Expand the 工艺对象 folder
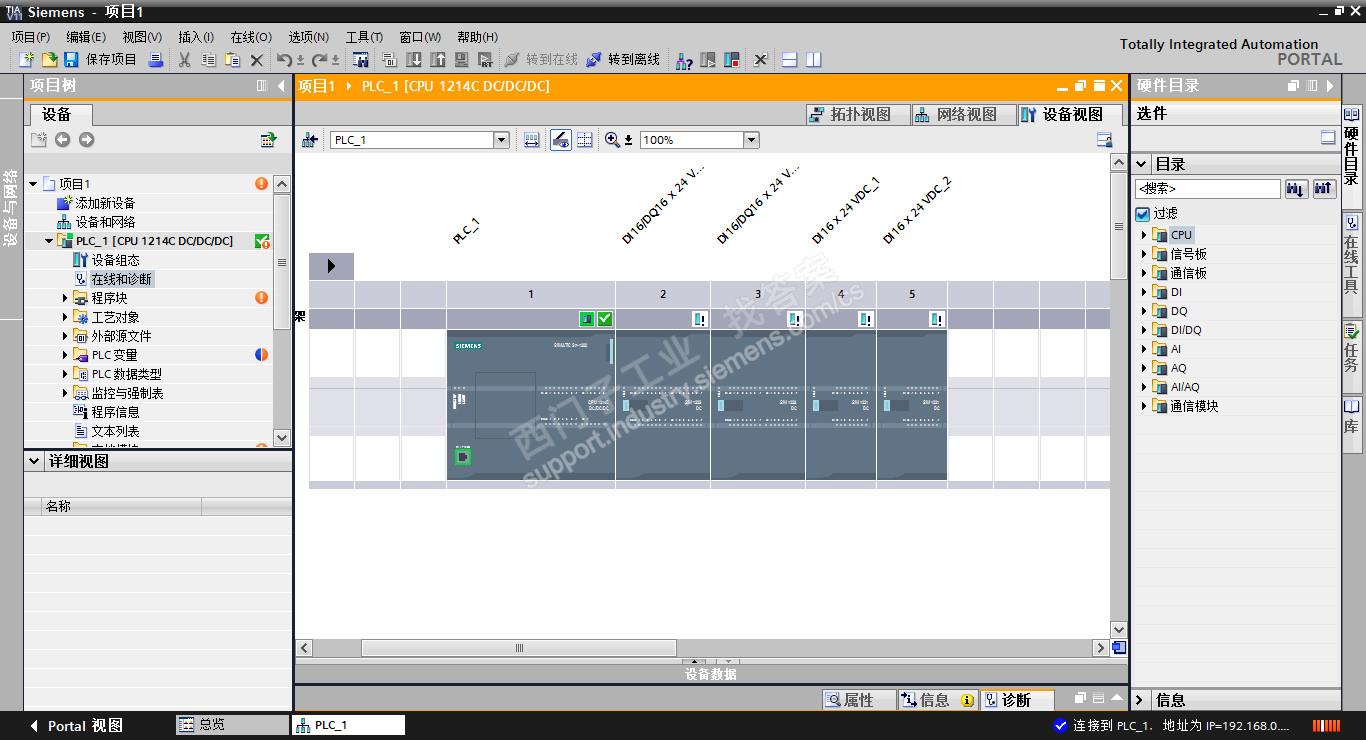The width and height of the screenshot is (1366, 740). click(65, 317)
